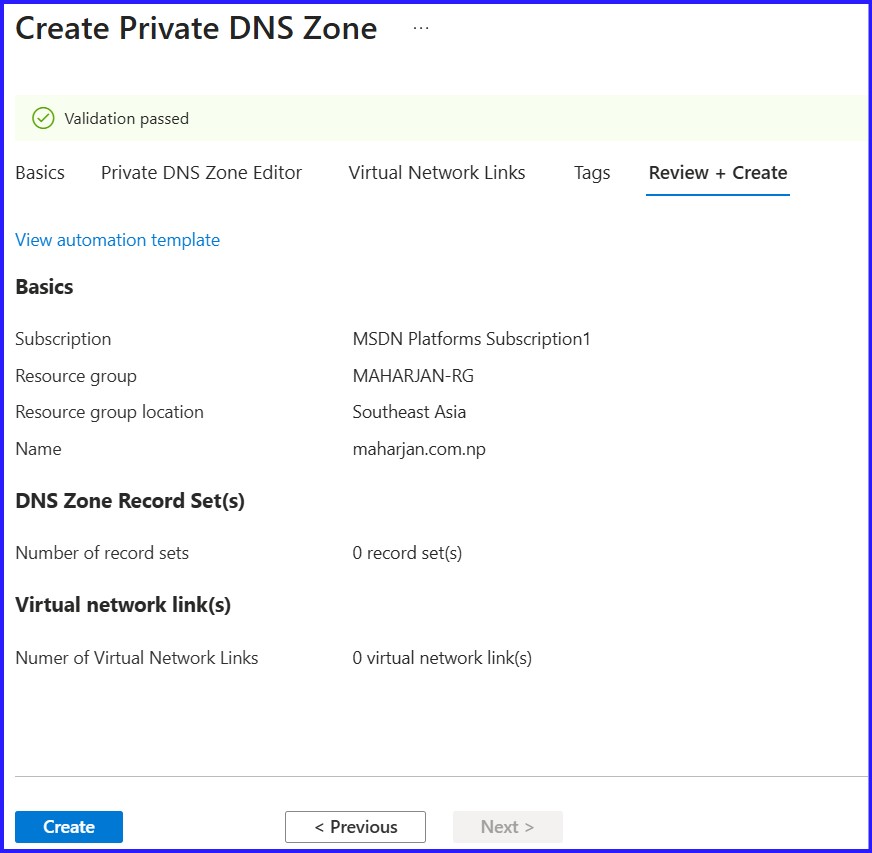Click the resource group MAHARJAN-RG value
This screenshot has height=853, width=872.
(413, 376)
